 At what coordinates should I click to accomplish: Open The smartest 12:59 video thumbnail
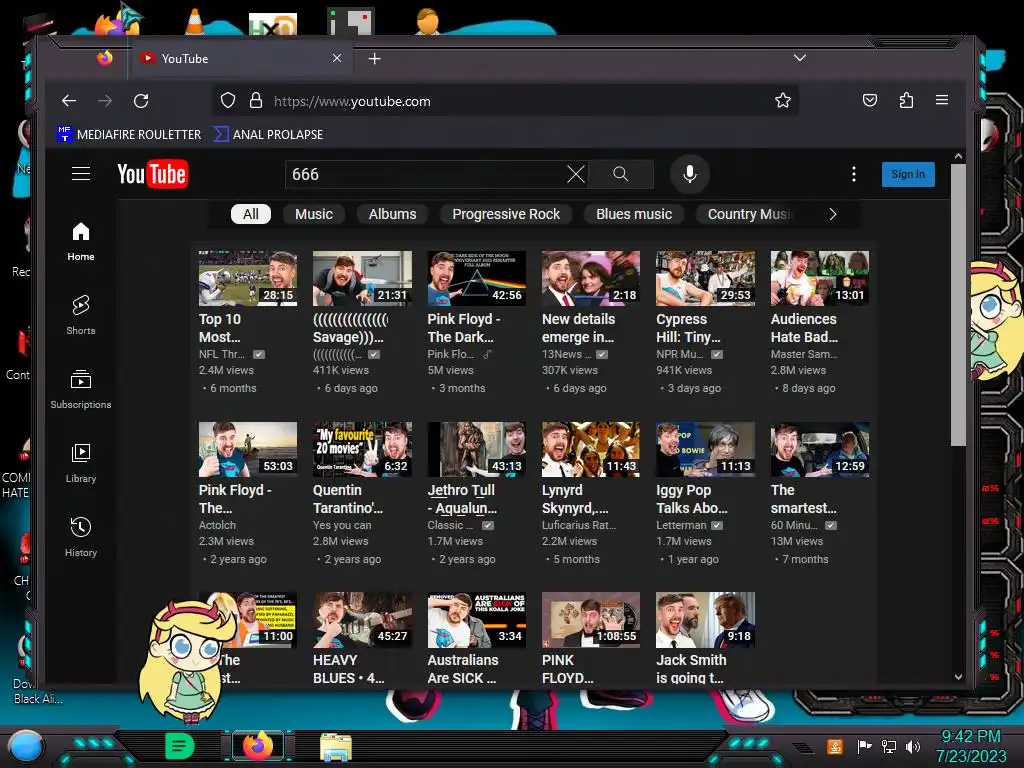(820, 449)
